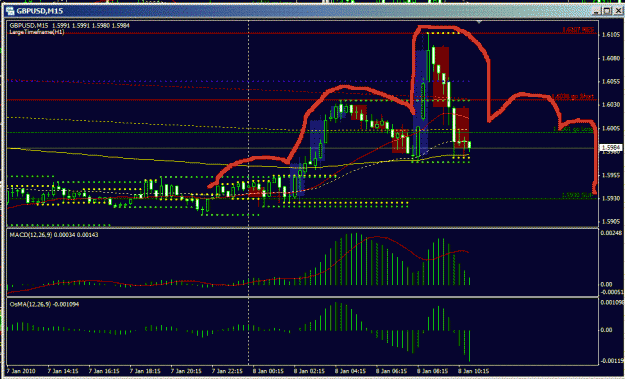
Task: Click the 1.6030 price scale label
Action: tap(610, 105)
